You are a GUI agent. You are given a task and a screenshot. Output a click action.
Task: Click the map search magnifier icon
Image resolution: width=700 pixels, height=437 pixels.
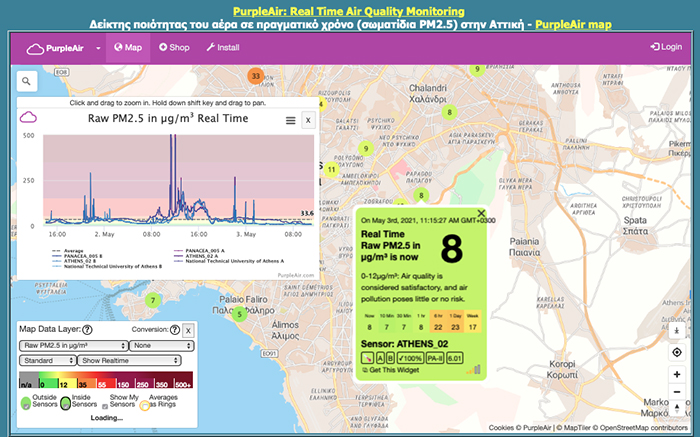[25, 82]
